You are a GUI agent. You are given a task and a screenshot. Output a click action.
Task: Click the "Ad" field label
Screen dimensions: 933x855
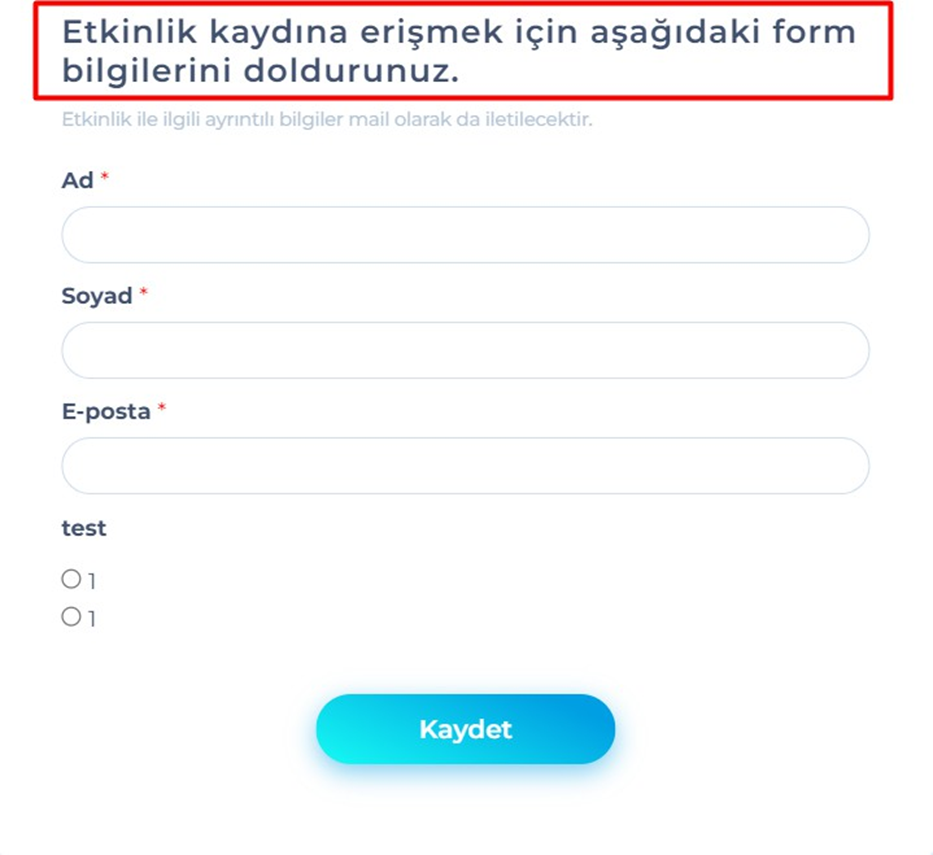click(x=78, y=181)
